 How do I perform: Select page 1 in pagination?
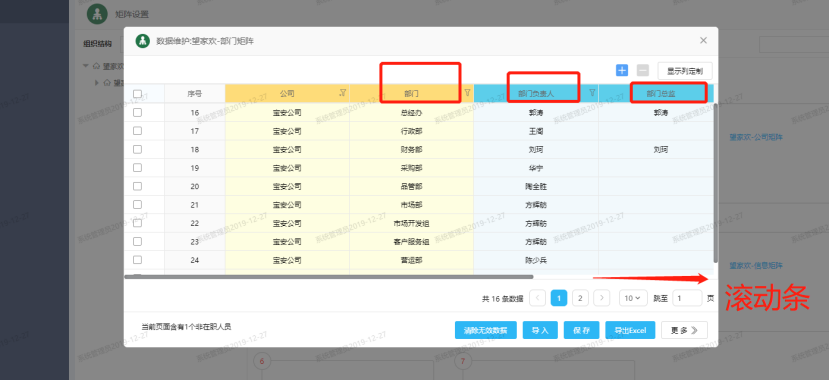559,298
